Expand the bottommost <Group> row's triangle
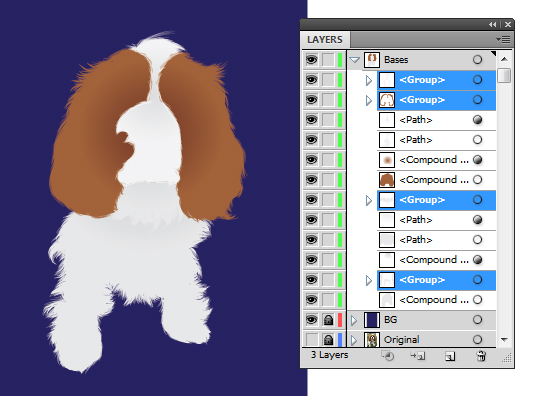Screen dimensions: 542x396 click(369, 280)
